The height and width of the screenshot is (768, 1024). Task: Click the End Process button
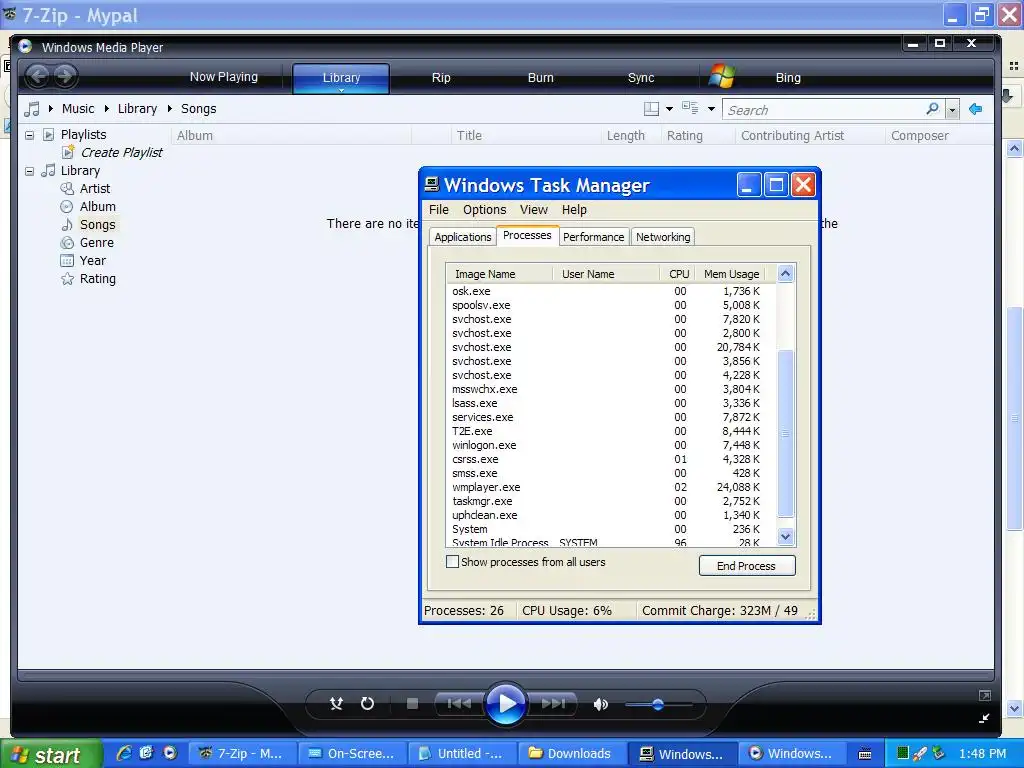pyautogui.click(x=747, y=566)
